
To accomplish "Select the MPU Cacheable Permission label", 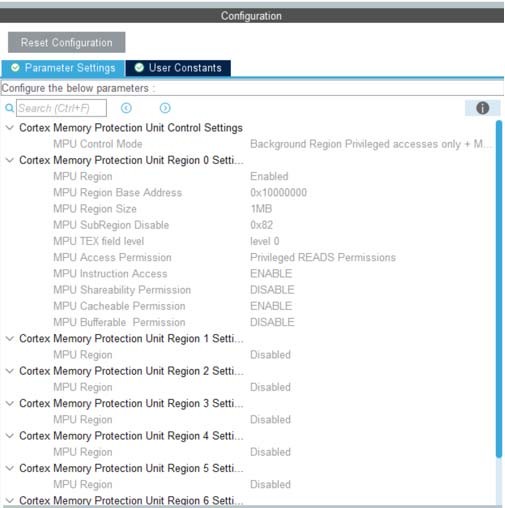I will pyautogui.click(x=119, y=306).
